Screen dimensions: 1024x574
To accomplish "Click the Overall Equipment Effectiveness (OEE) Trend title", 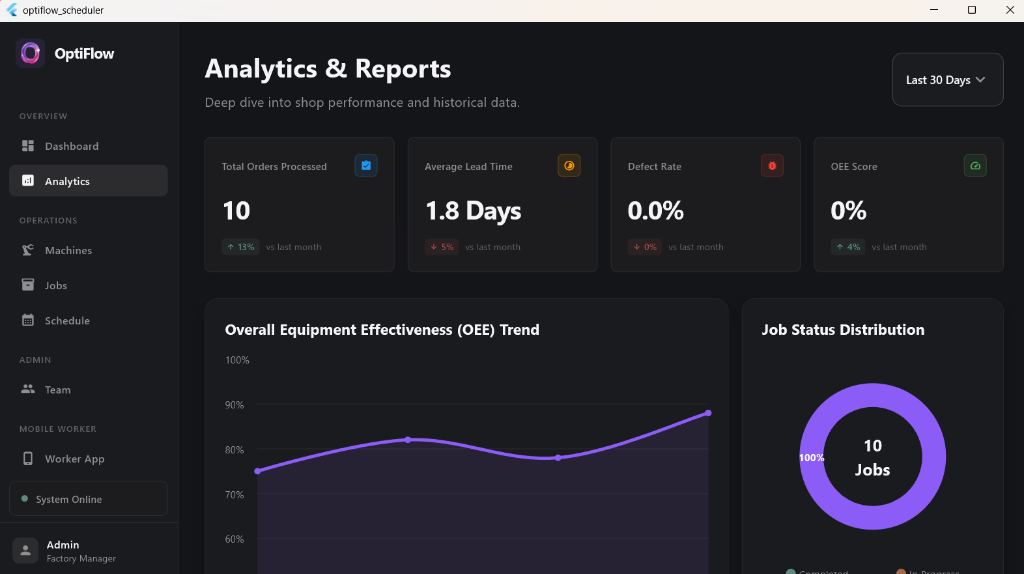I will (x=382, y=330).
